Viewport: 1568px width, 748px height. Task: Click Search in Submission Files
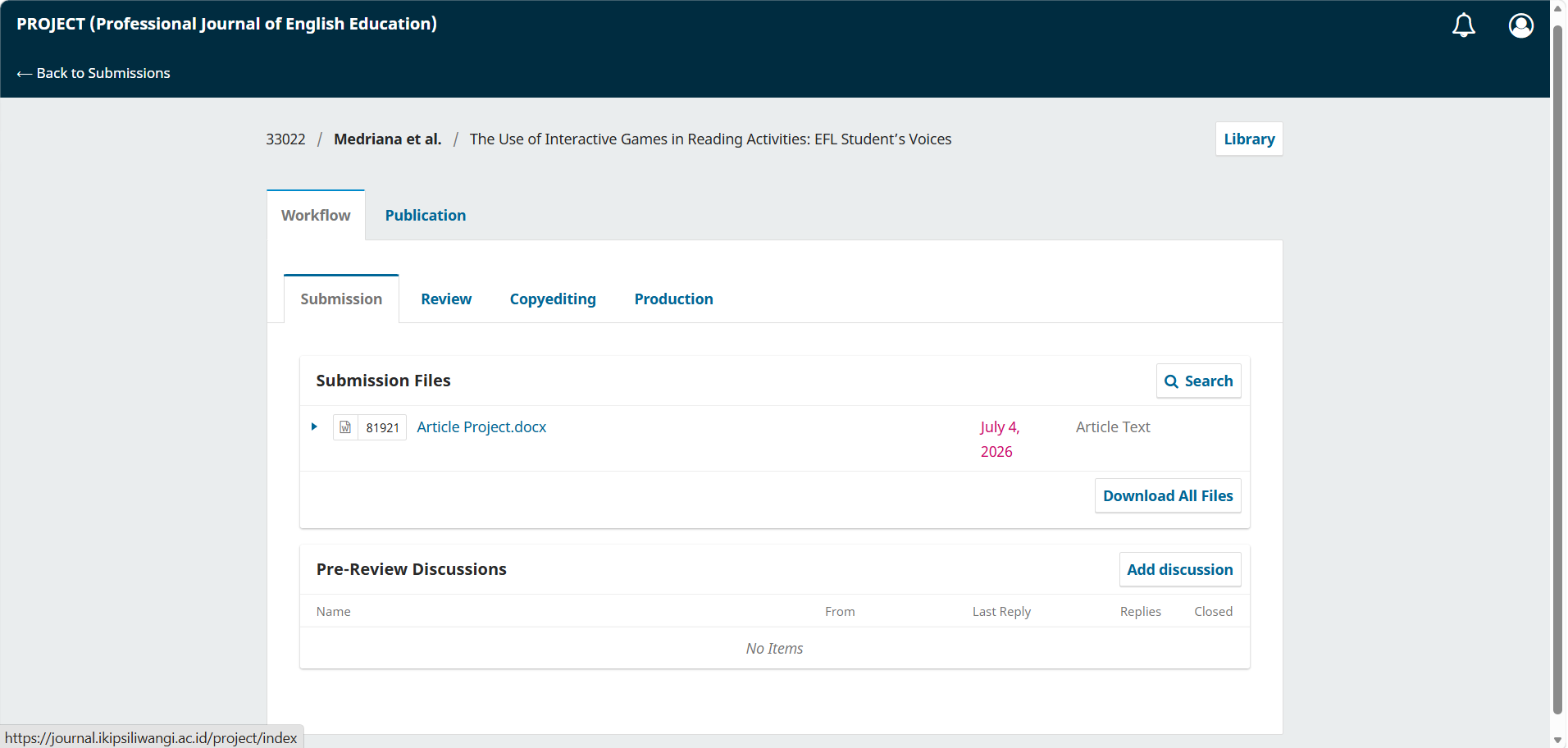click(1198, 381)
